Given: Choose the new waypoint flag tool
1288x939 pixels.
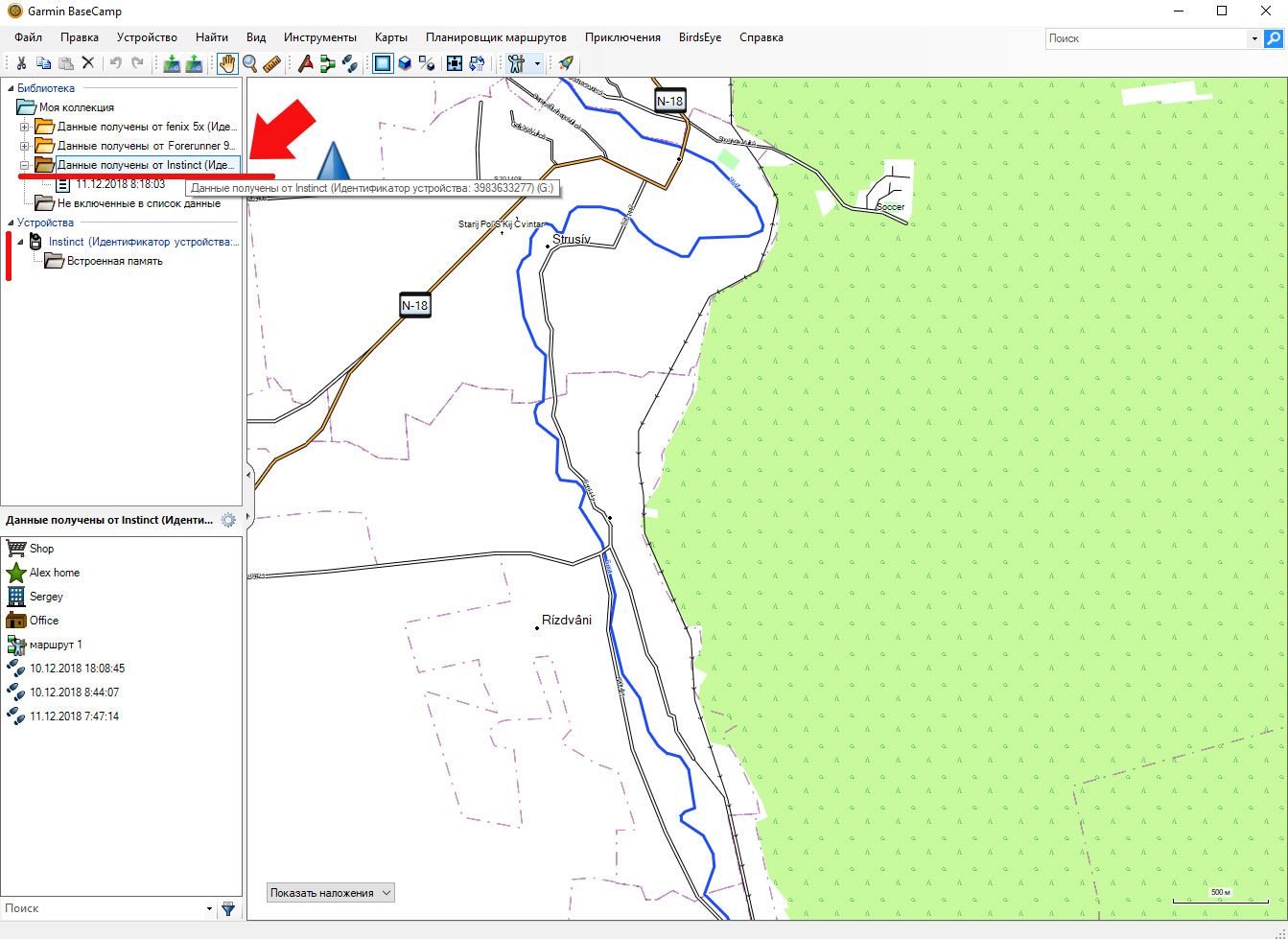Looking at the screenshot, I should pos(305,64).
